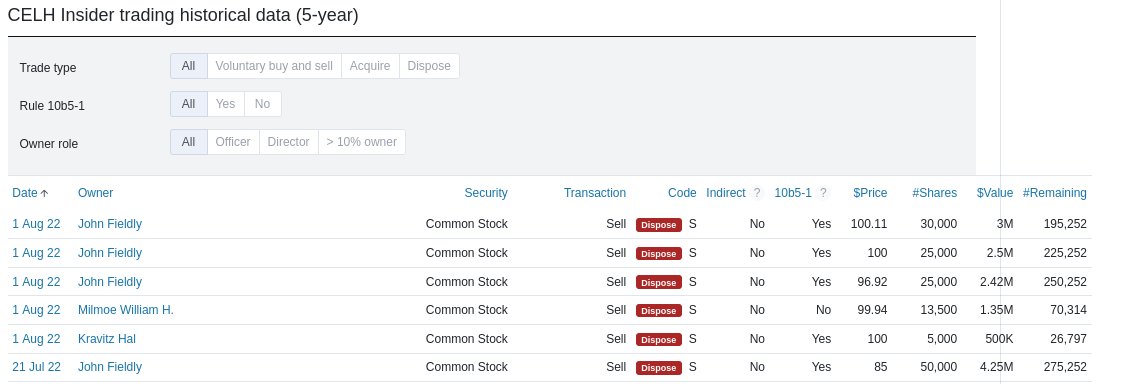Click Dispose badge in the 225,252 remaining row
Viewport: 1131px width, 384px height.
click(x=659, y=253)
